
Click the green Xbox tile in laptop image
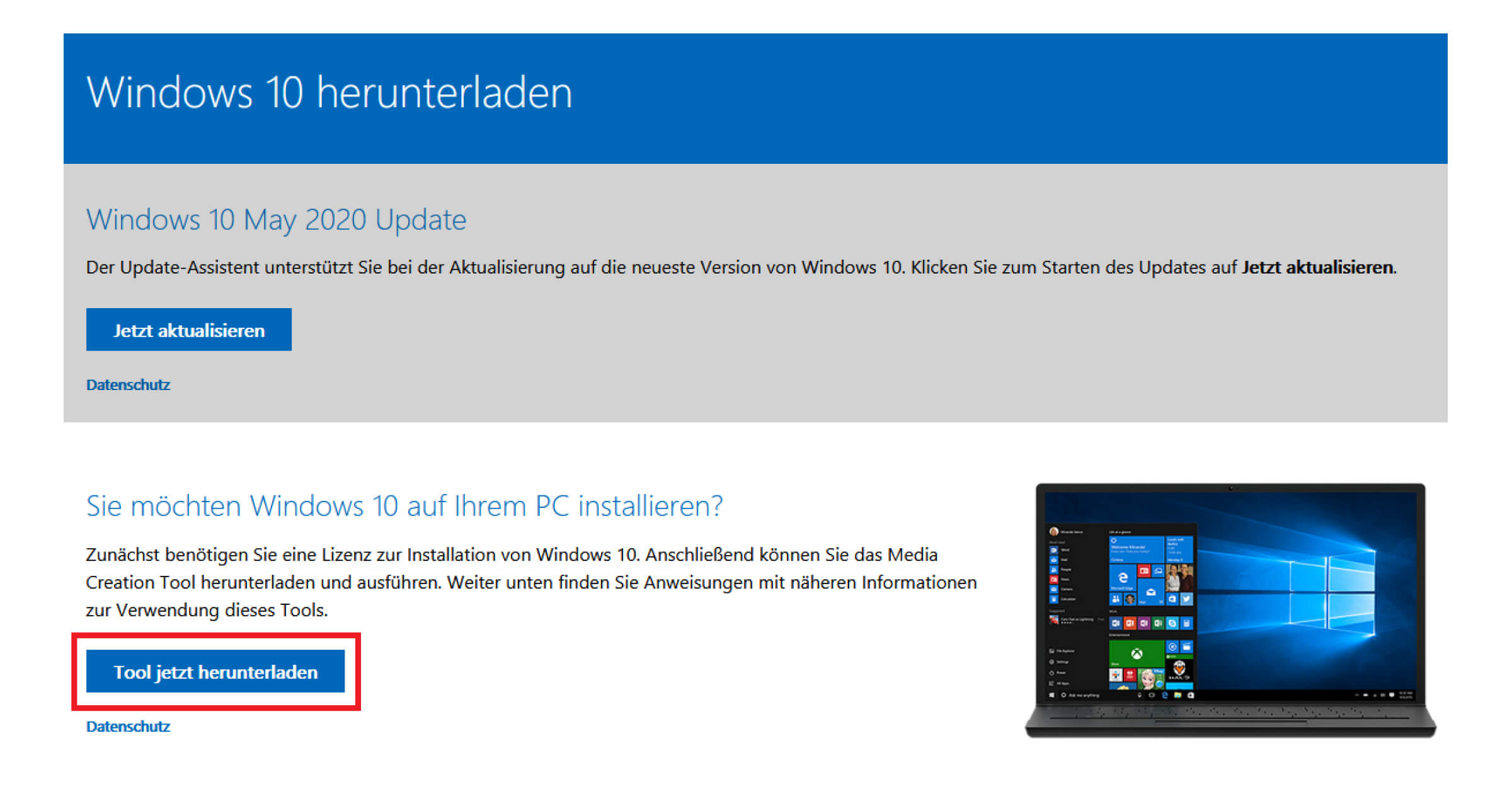(1137, 653)
